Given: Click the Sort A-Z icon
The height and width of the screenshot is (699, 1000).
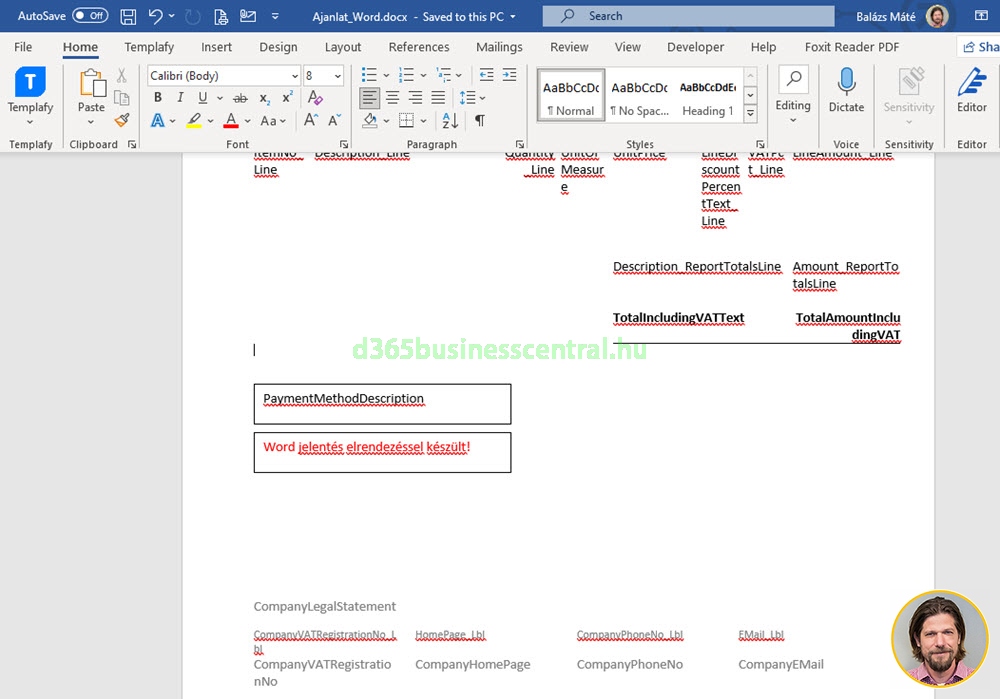Looking at the screenshot, I should (x=450, y=121).
